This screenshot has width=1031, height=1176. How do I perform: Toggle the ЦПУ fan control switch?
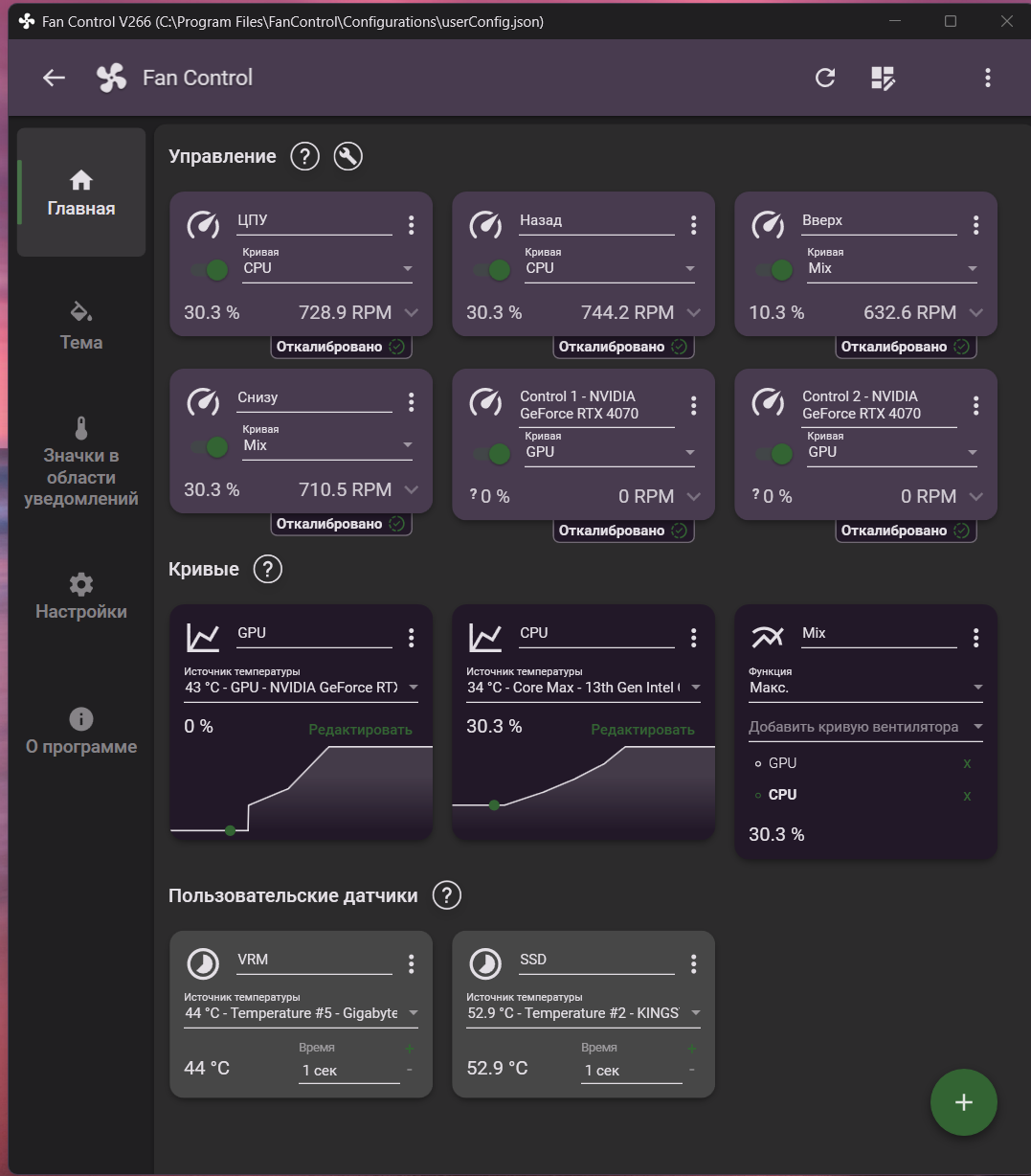click(210, 270)
